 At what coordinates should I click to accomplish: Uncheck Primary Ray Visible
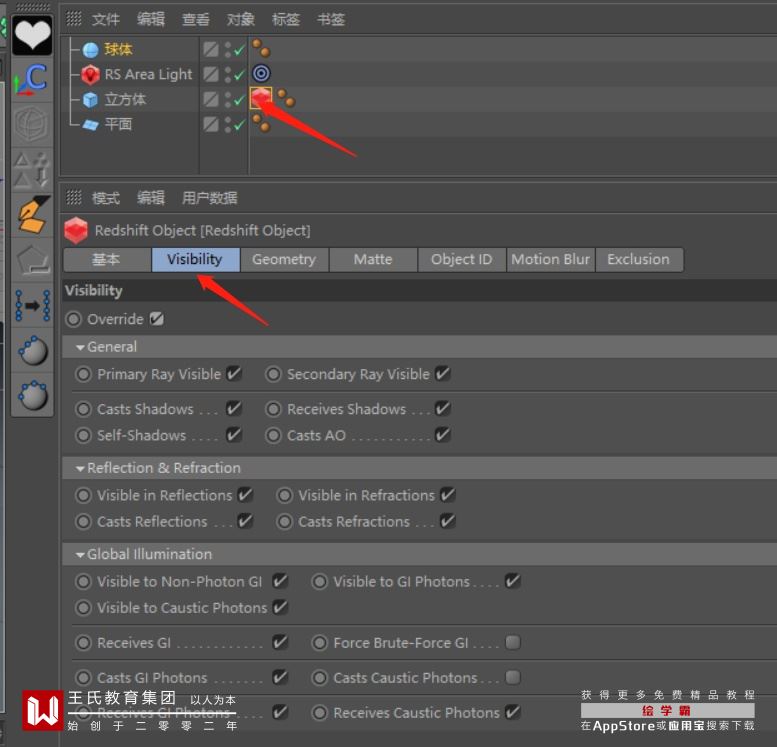click(234, 374)
